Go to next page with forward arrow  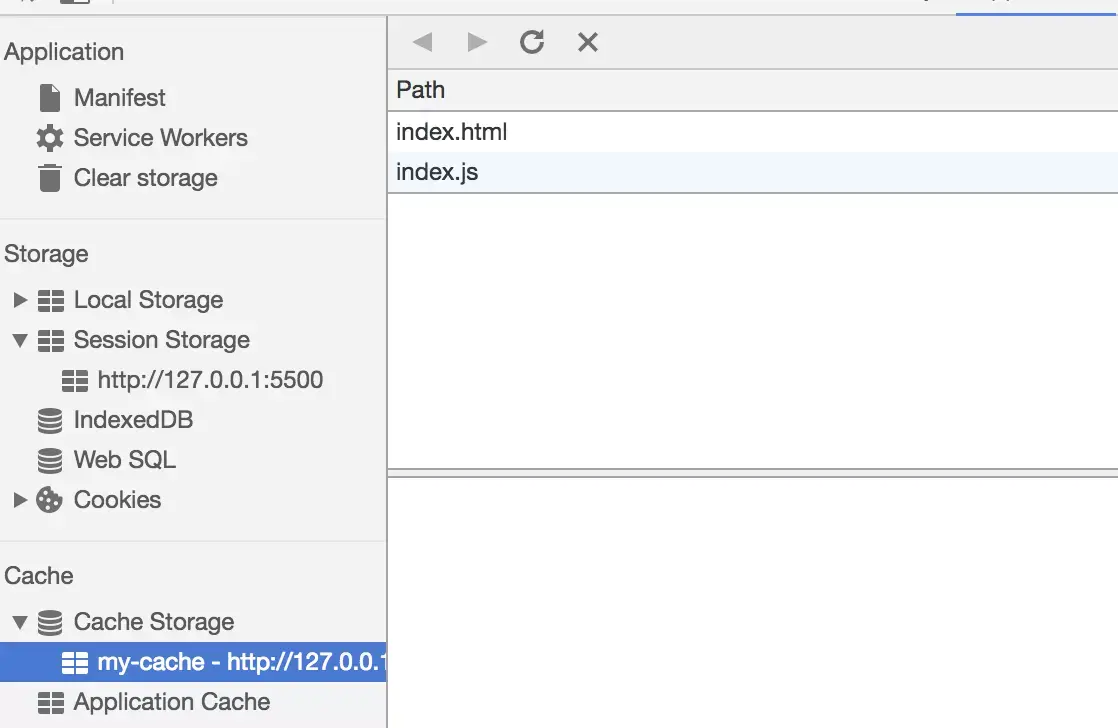[477, 42]
